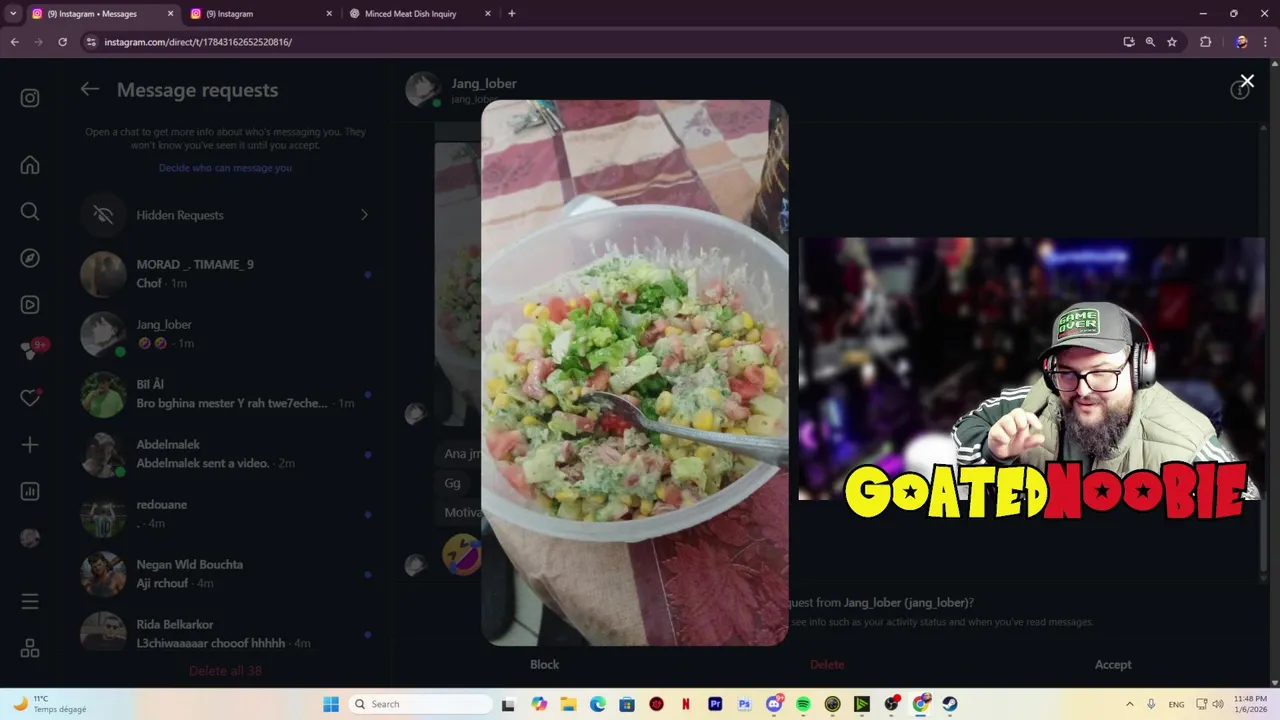Open Premiere Pro from taskbar
This screenshot has width=1280, height=720.
(715, 704)
